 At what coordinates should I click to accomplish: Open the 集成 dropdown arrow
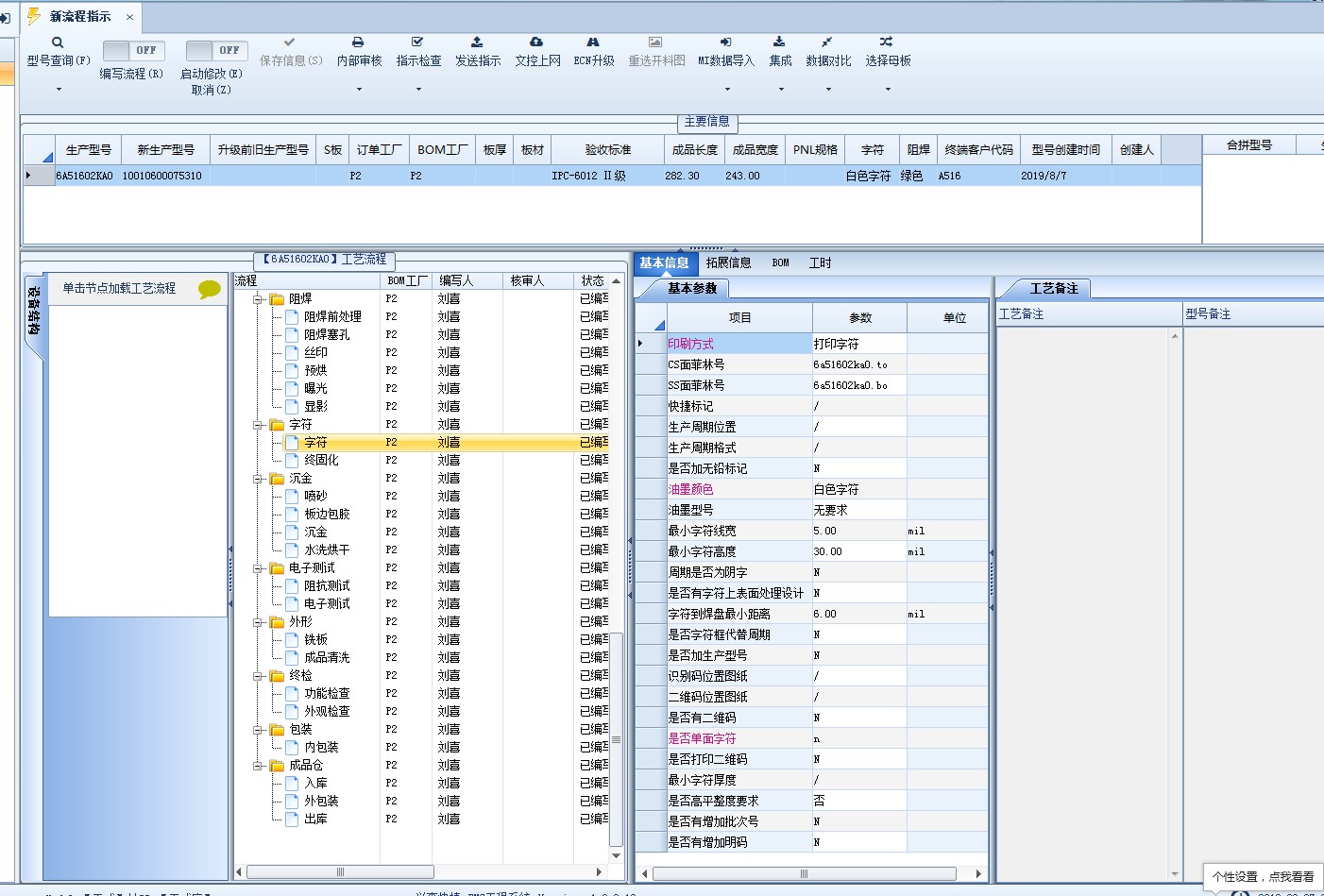781,90
